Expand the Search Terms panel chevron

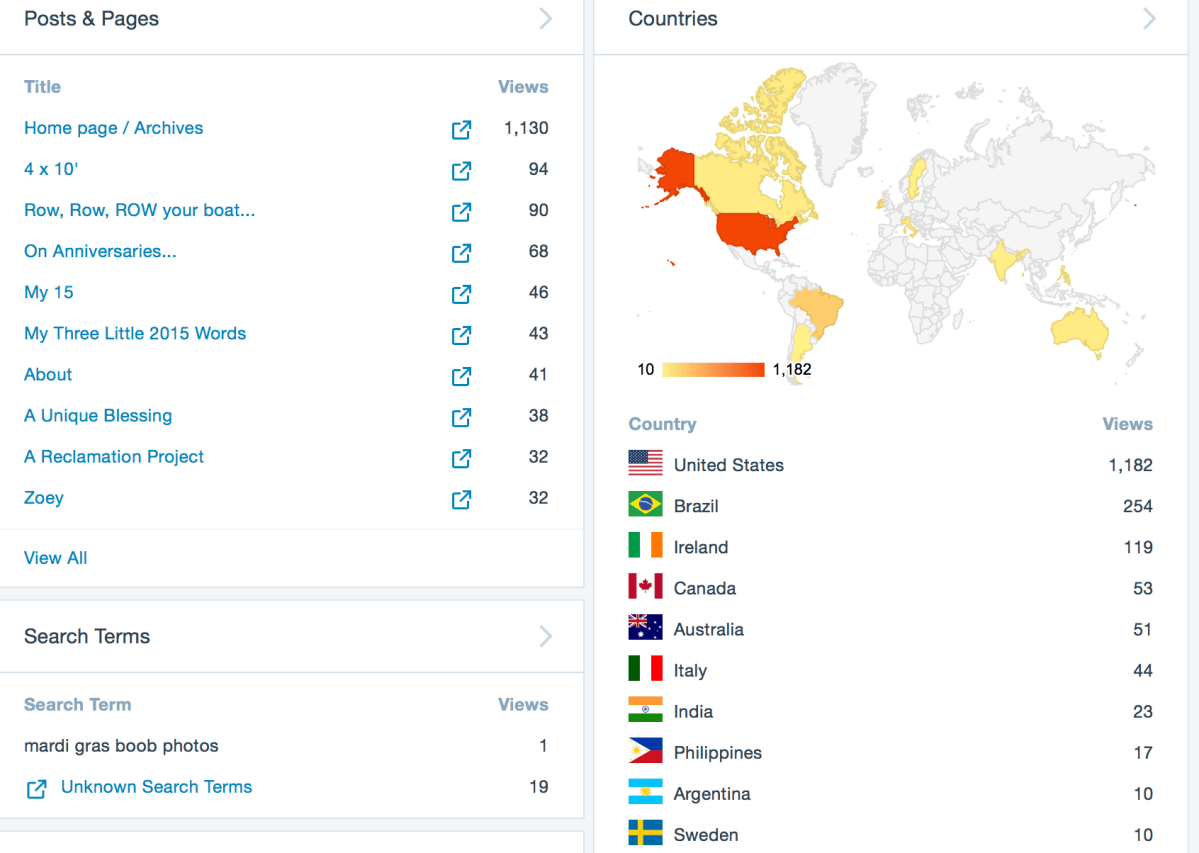[x=546, y=636]
